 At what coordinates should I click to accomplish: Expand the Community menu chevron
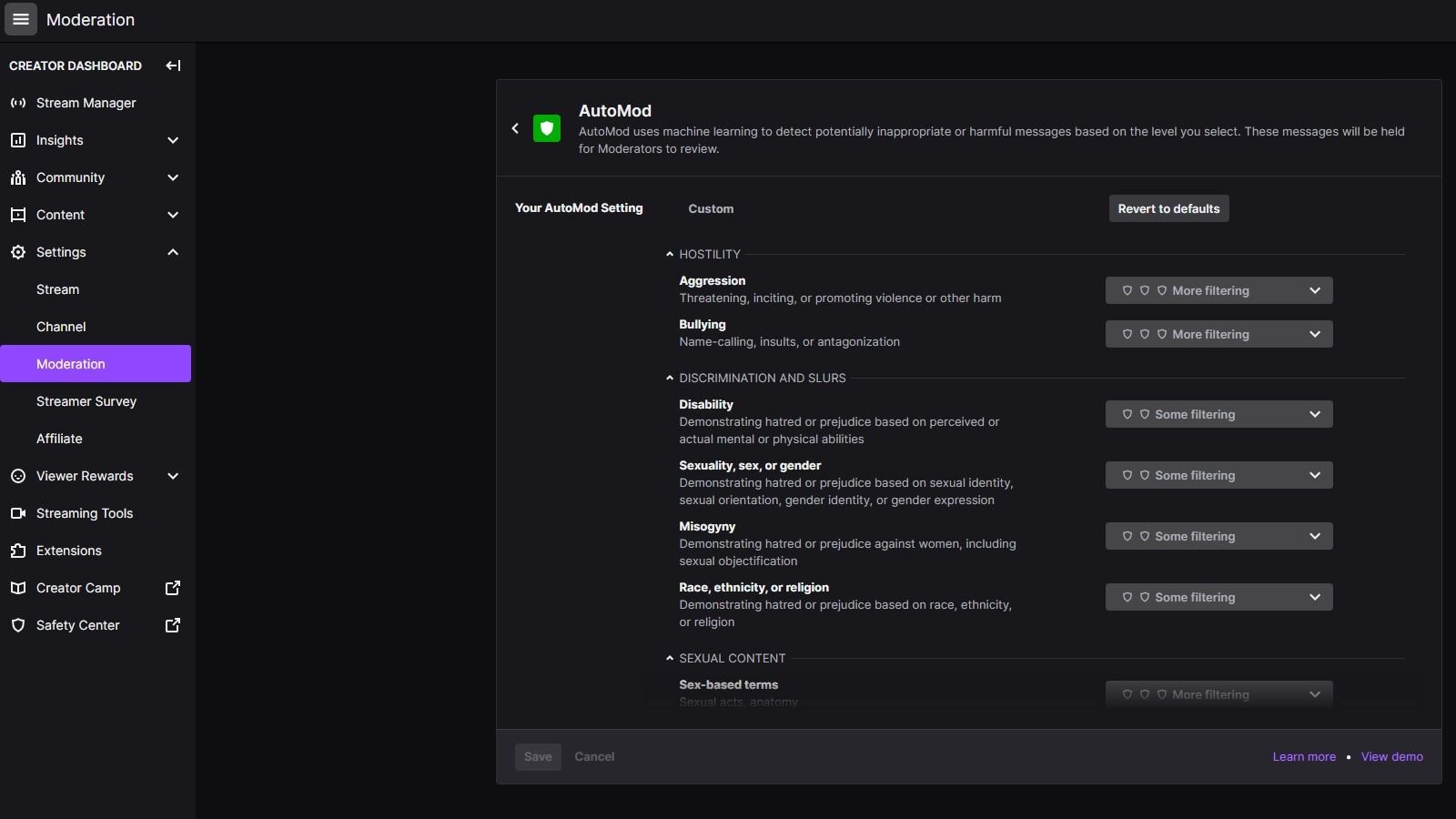(x=173, y=177)
